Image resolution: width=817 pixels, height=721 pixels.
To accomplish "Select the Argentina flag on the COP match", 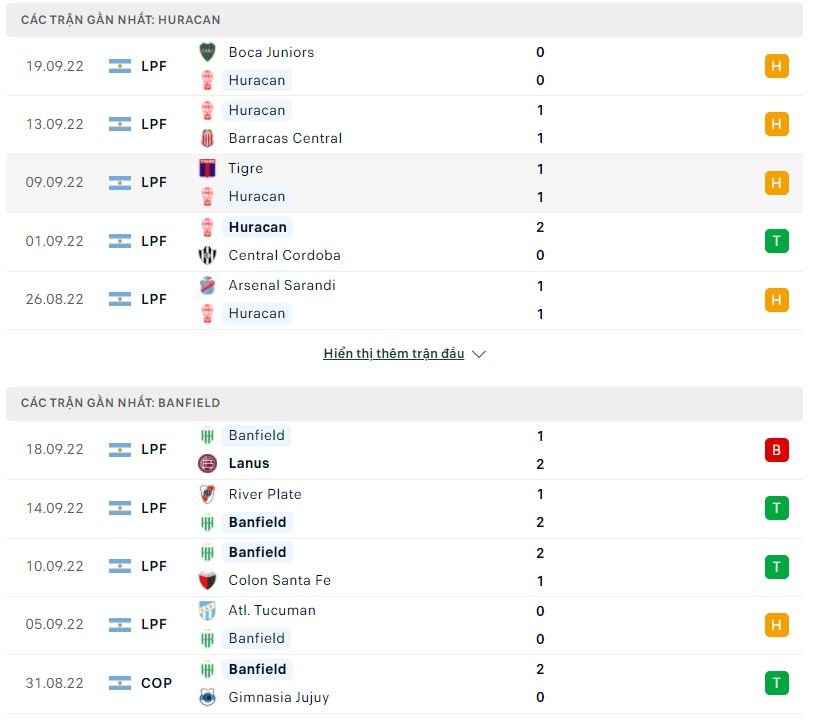I will pyautogui.click(x=120, y=683).
